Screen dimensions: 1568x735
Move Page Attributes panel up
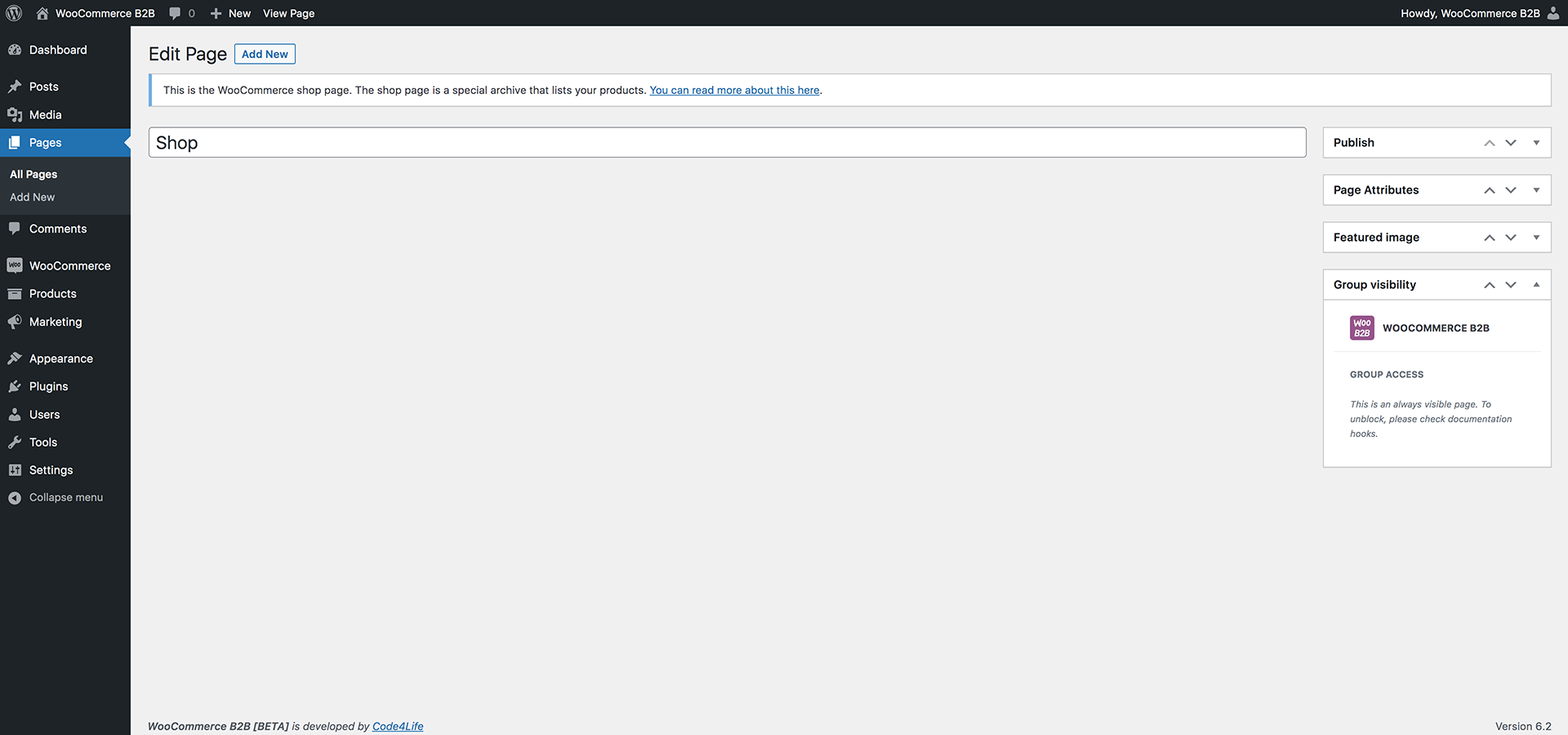point(1490,190)
